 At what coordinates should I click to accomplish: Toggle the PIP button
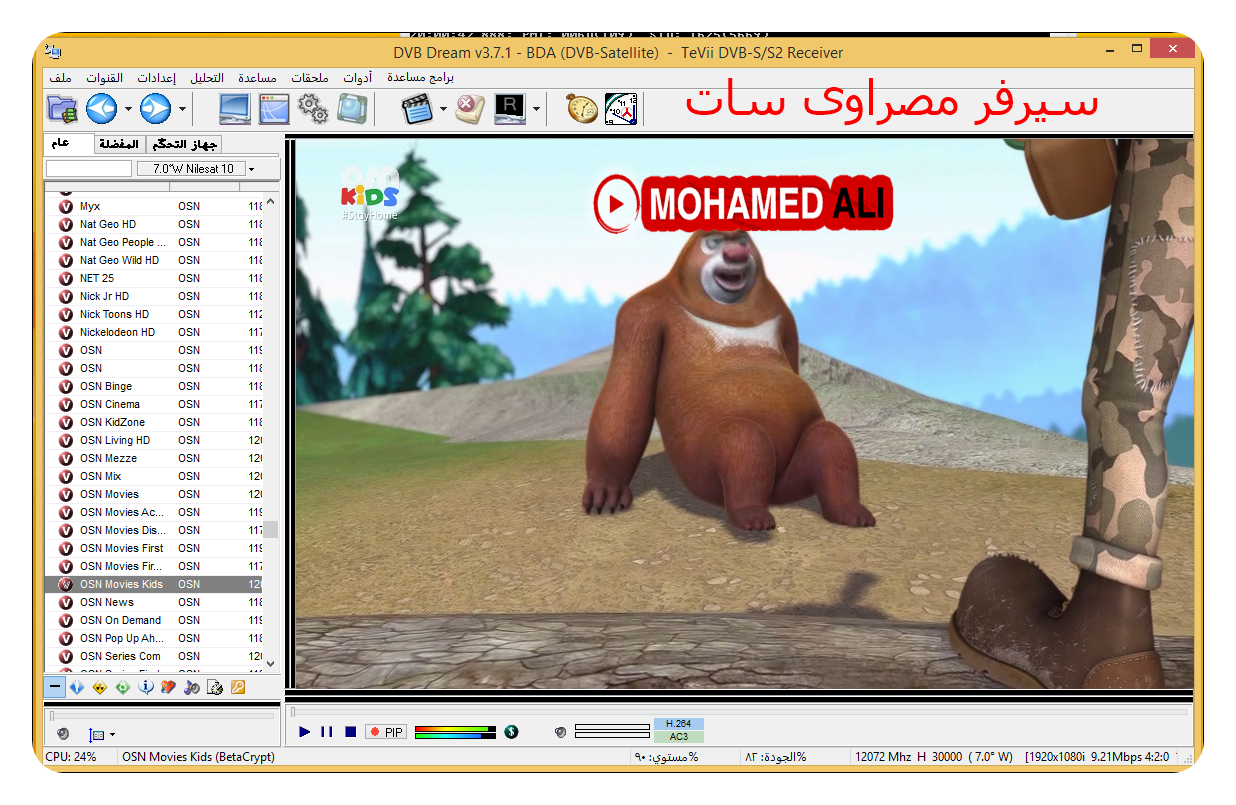point(386,732)
